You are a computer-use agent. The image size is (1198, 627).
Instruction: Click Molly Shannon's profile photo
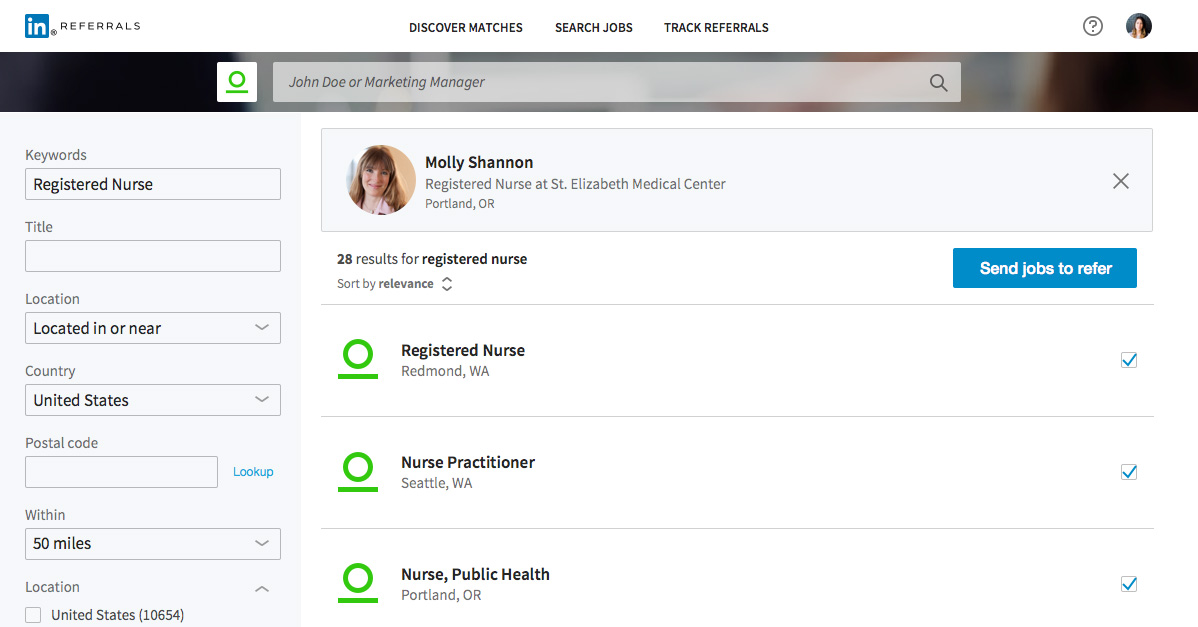click(381, 180)
